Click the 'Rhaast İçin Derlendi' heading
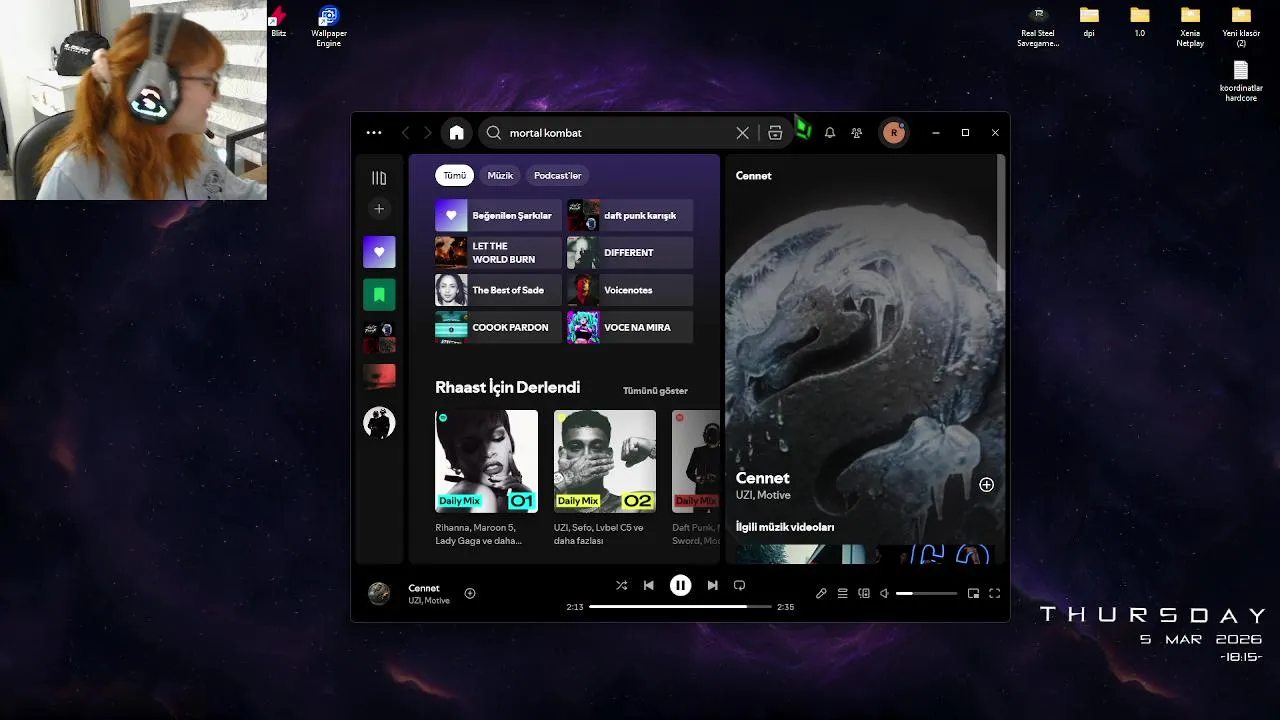The width and height of the screenshot is (1280, 720). [507, 388]
